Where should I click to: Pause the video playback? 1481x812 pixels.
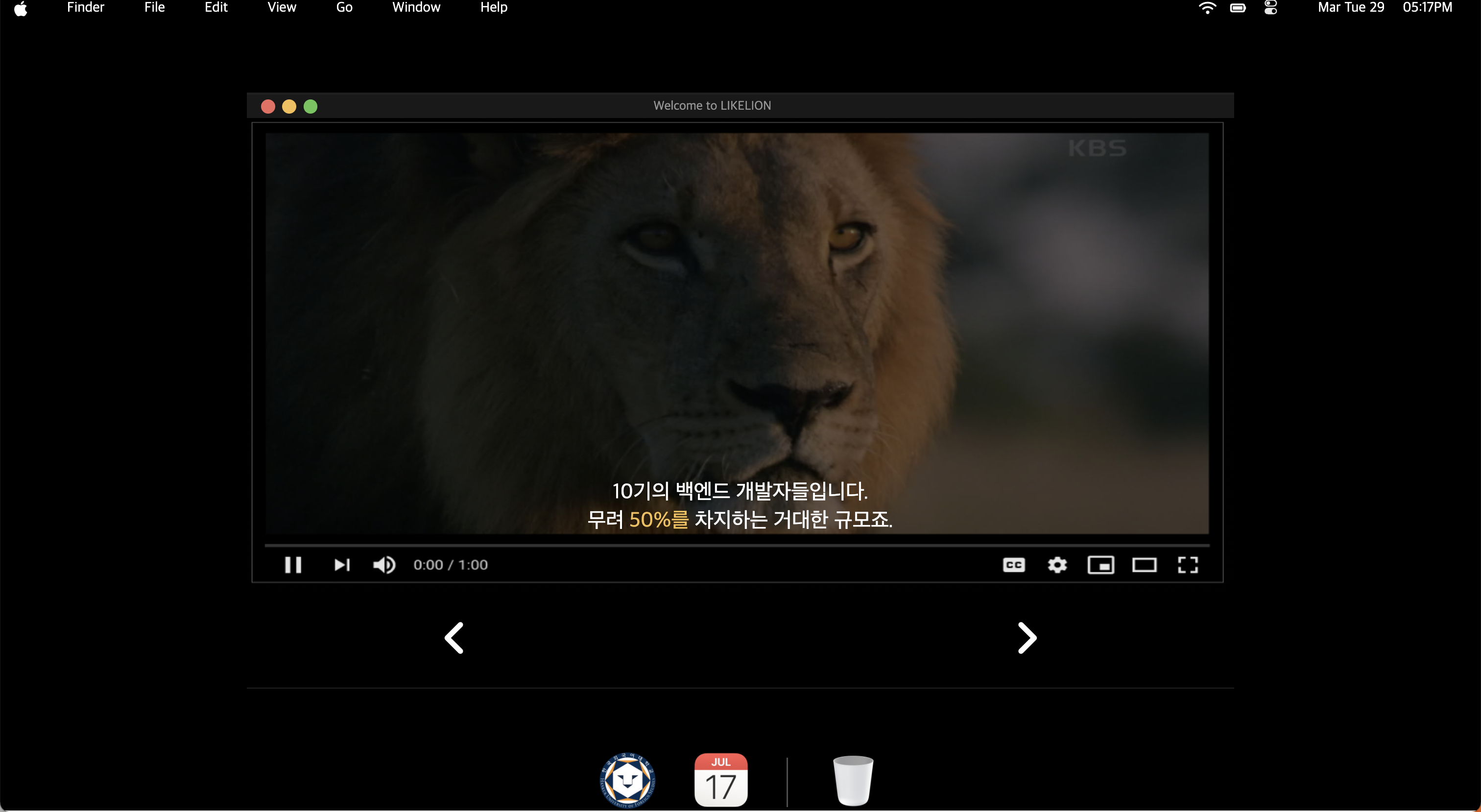293,565
